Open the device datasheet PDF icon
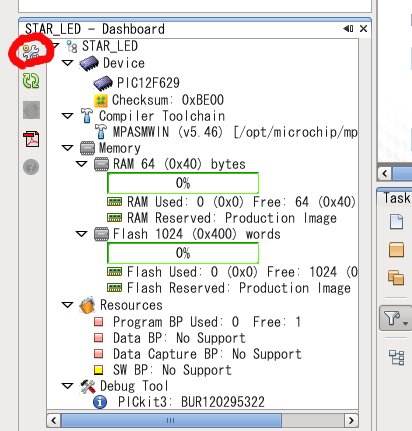Screen dimensions: 412x431 [x=31, y=139]
